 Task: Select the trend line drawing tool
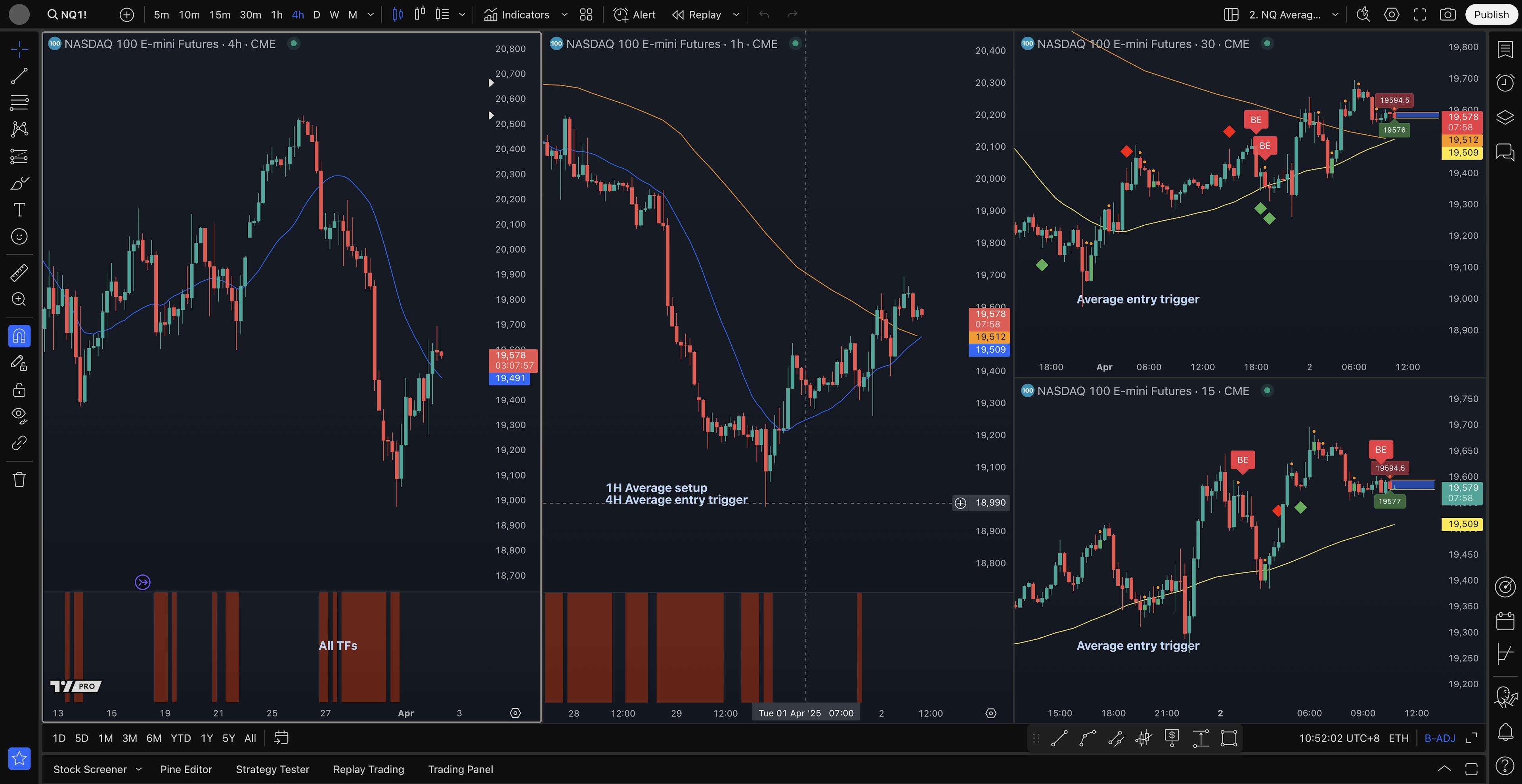coord(19,76)
